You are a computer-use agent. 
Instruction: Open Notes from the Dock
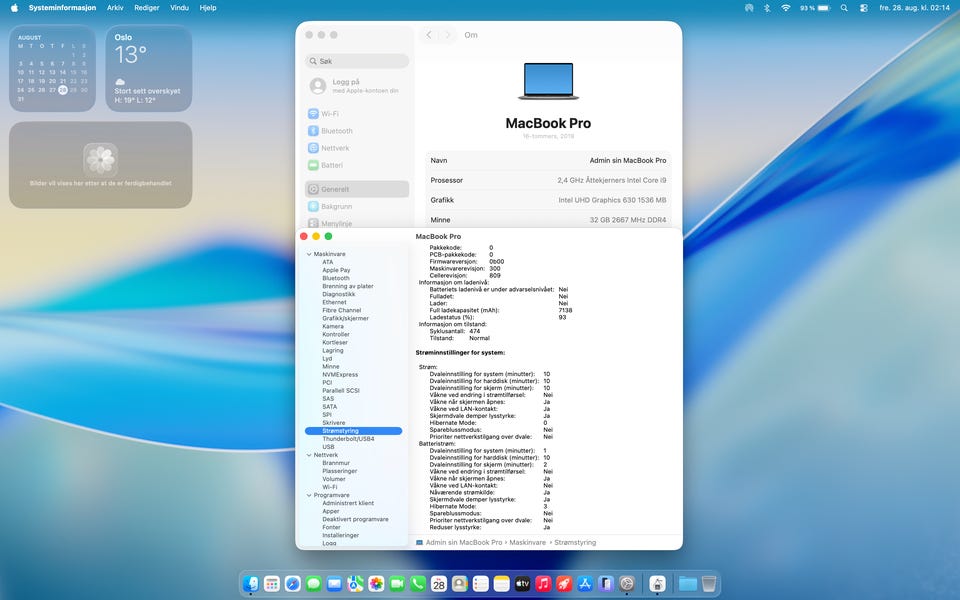[x=501, y=584]
